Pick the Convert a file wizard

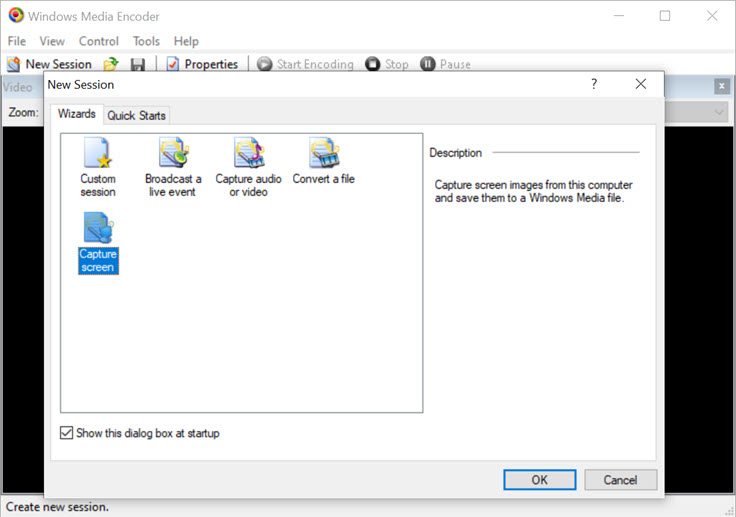tap(323, 161)
